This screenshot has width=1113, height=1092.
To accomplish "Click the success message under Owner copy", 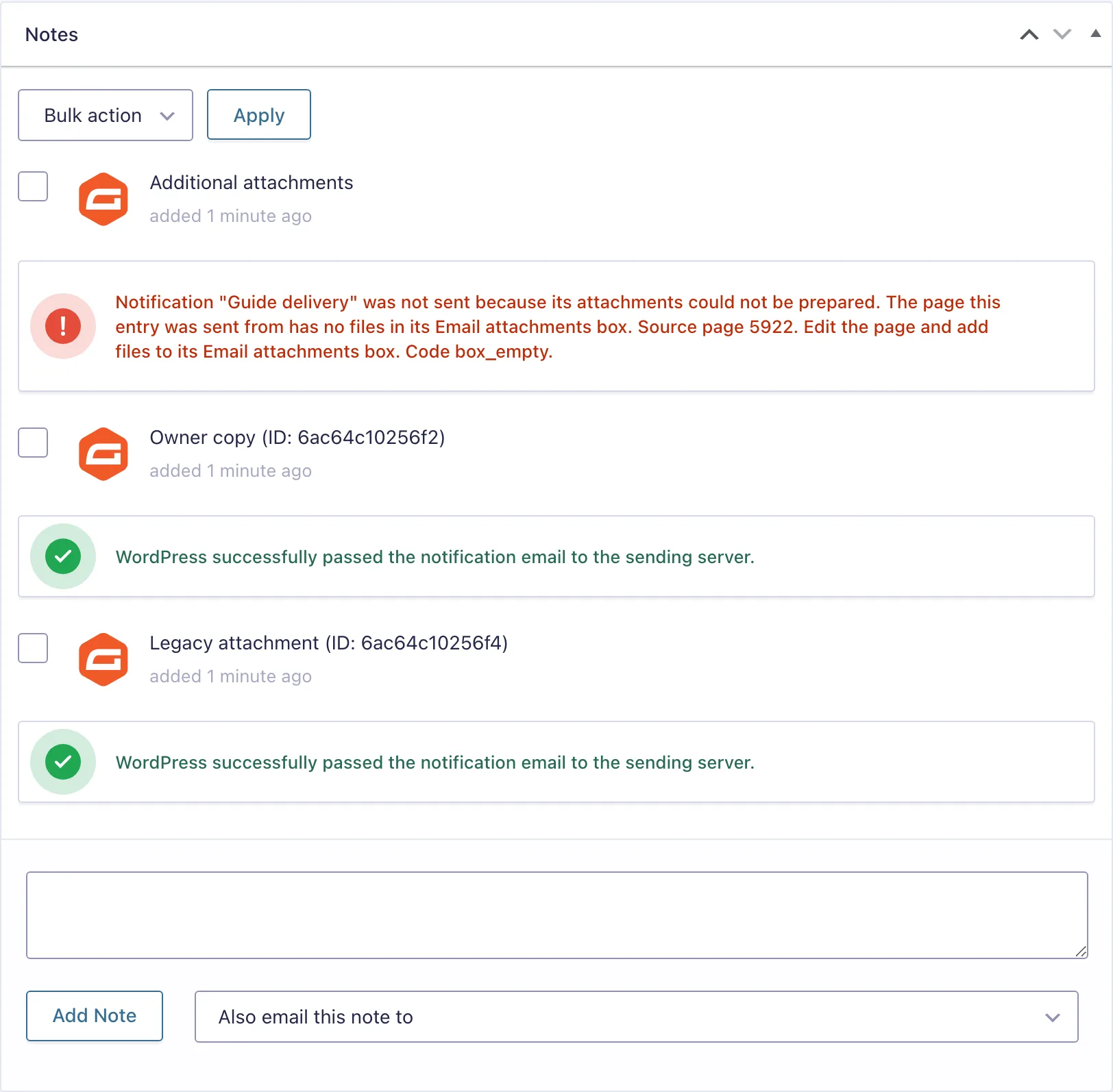I will pos(435,557).
